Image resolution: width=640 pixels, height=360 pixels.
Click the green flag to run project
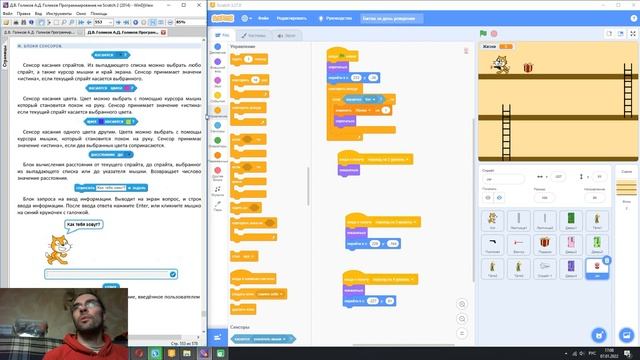483,33
